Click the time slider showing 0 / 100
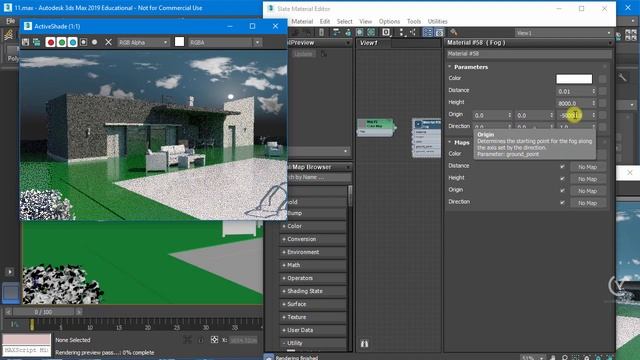The width and height of the screenshot is (640, 360). click(x=44, y=312)
